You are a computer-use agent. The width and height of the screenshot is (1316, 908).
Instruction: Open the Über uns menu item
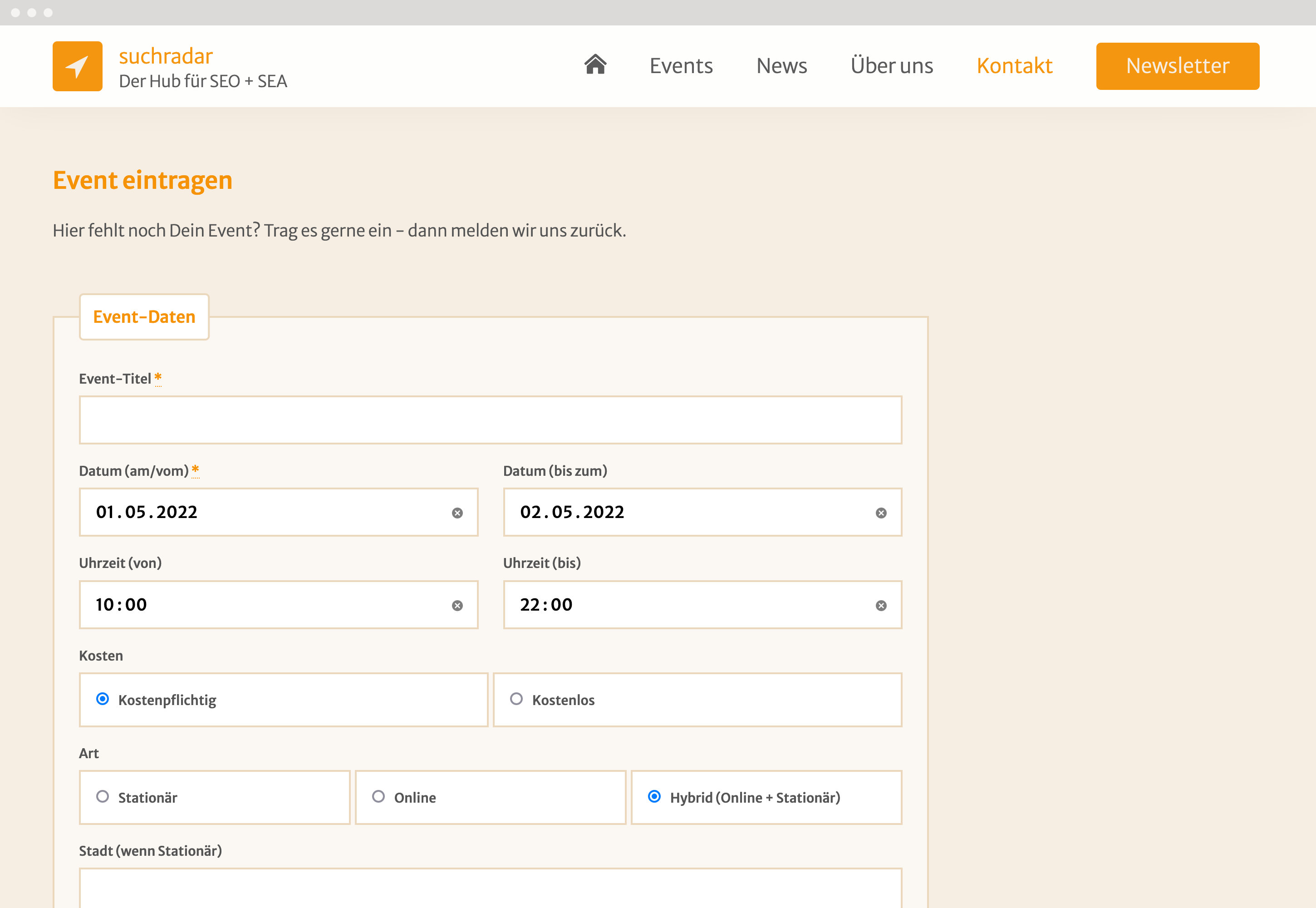[892, 66]
